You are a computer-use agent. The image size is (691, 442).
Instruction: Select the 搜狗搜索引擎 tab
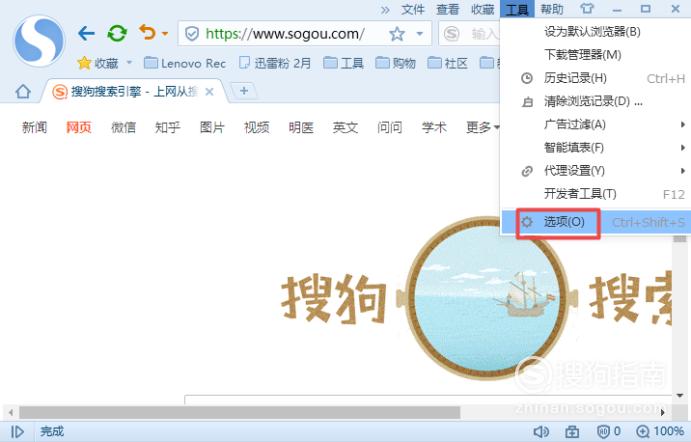coord(132,92)
